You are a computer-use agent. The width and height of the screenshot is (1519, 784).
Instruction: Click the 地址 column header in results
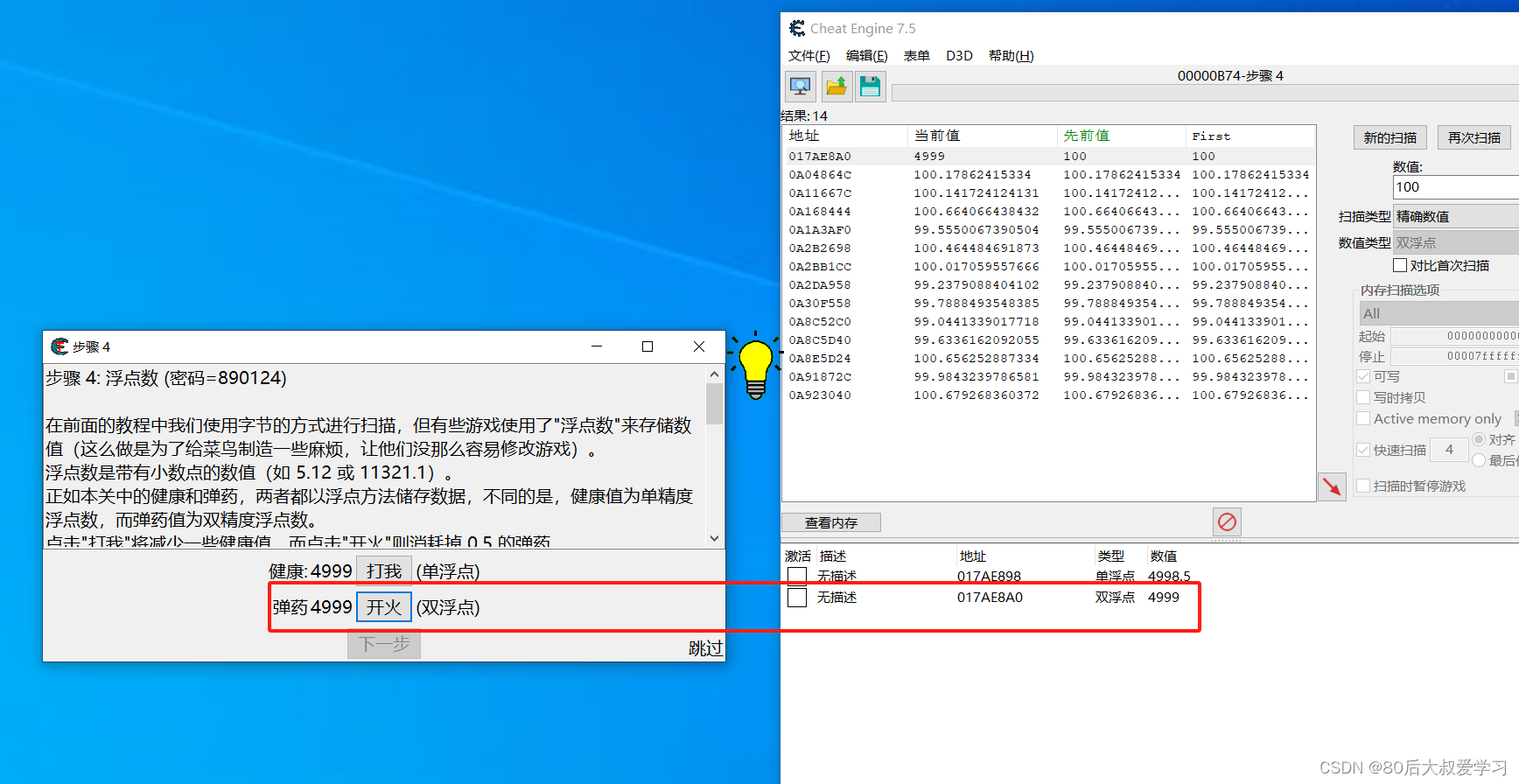(845, 136)
